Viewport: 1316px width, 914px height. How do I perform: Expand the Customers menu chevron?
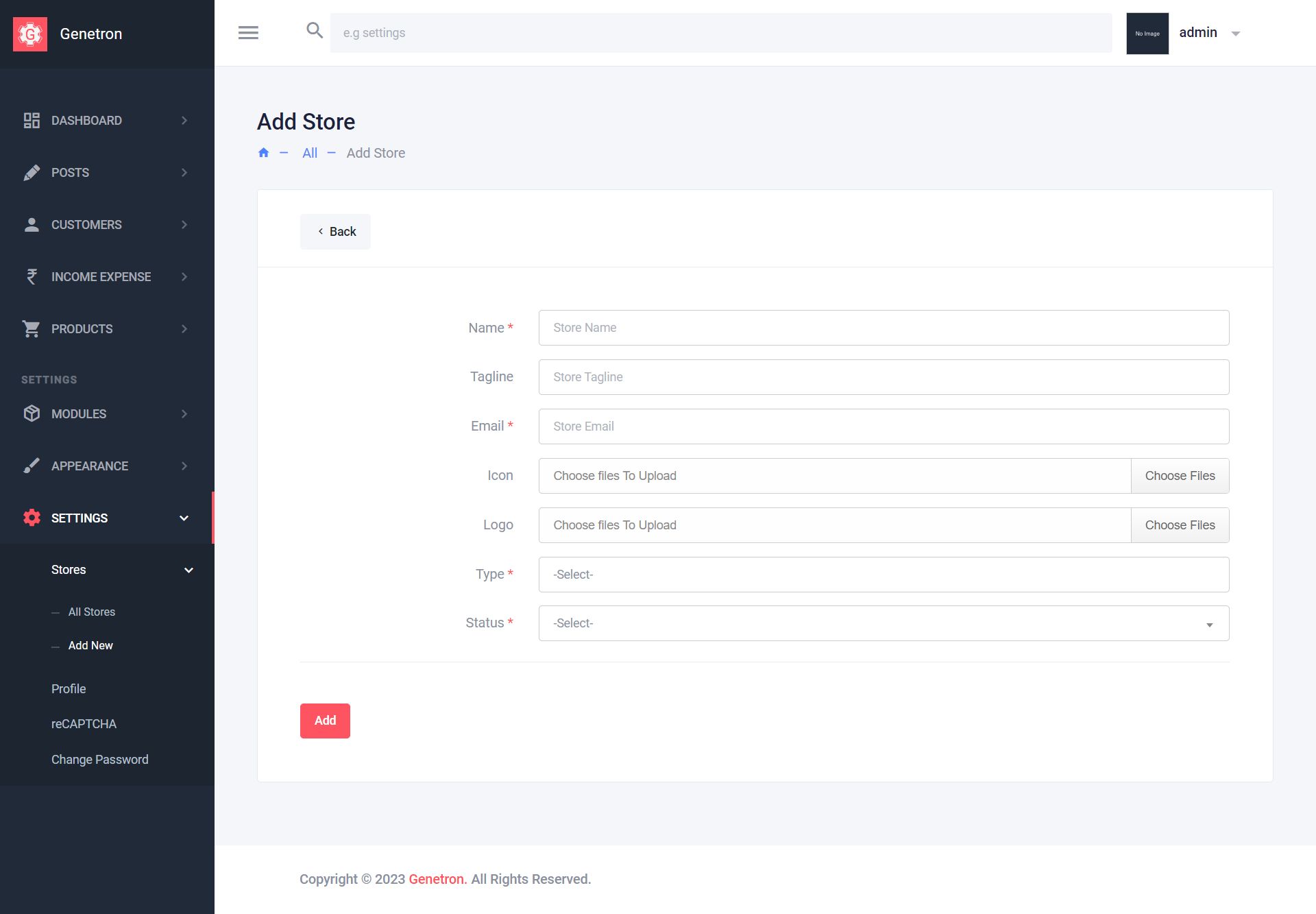pyautogui.click(x=184, y=225)
